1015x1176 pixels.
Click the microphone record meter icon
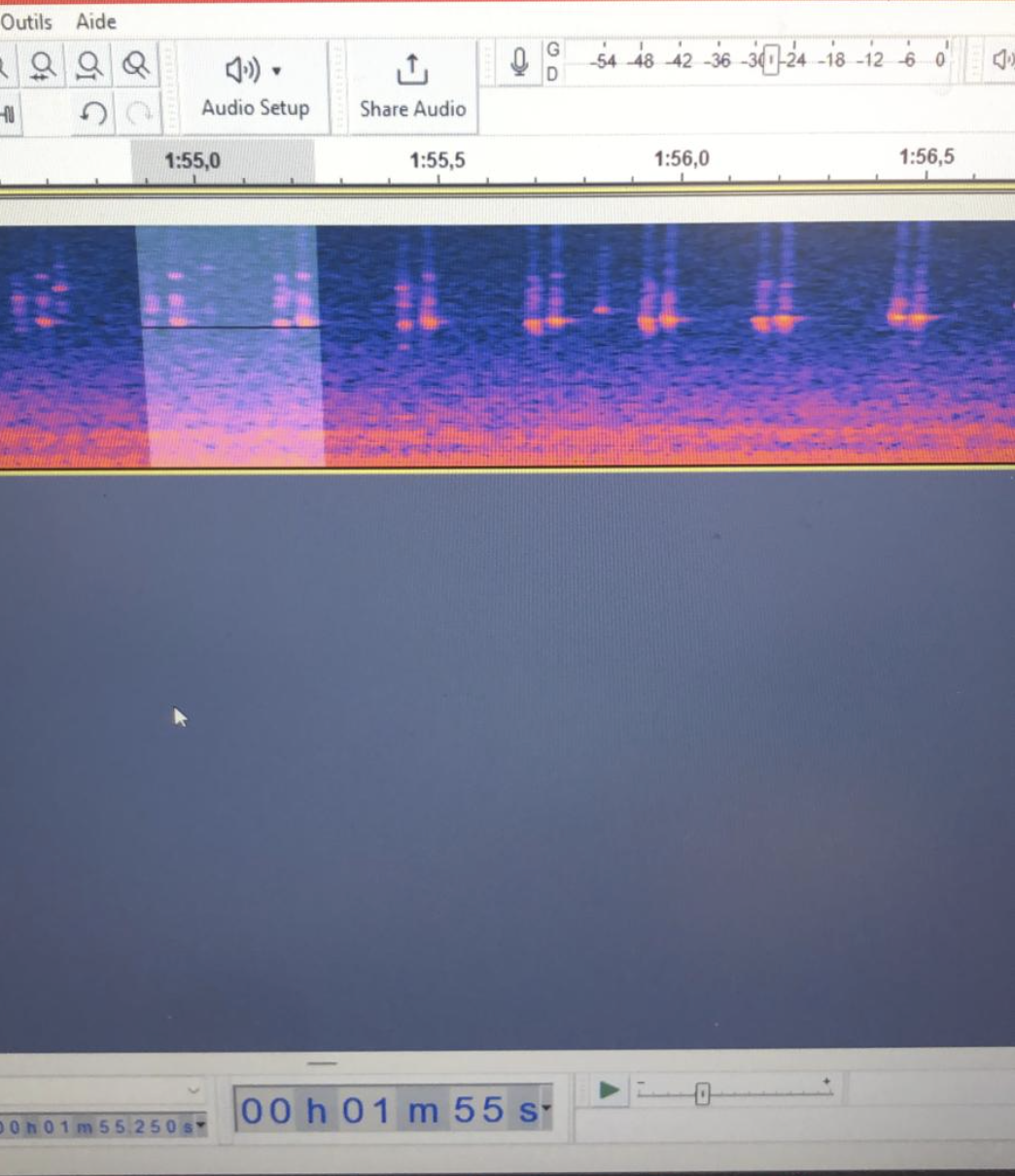click(x=520, y=63)
